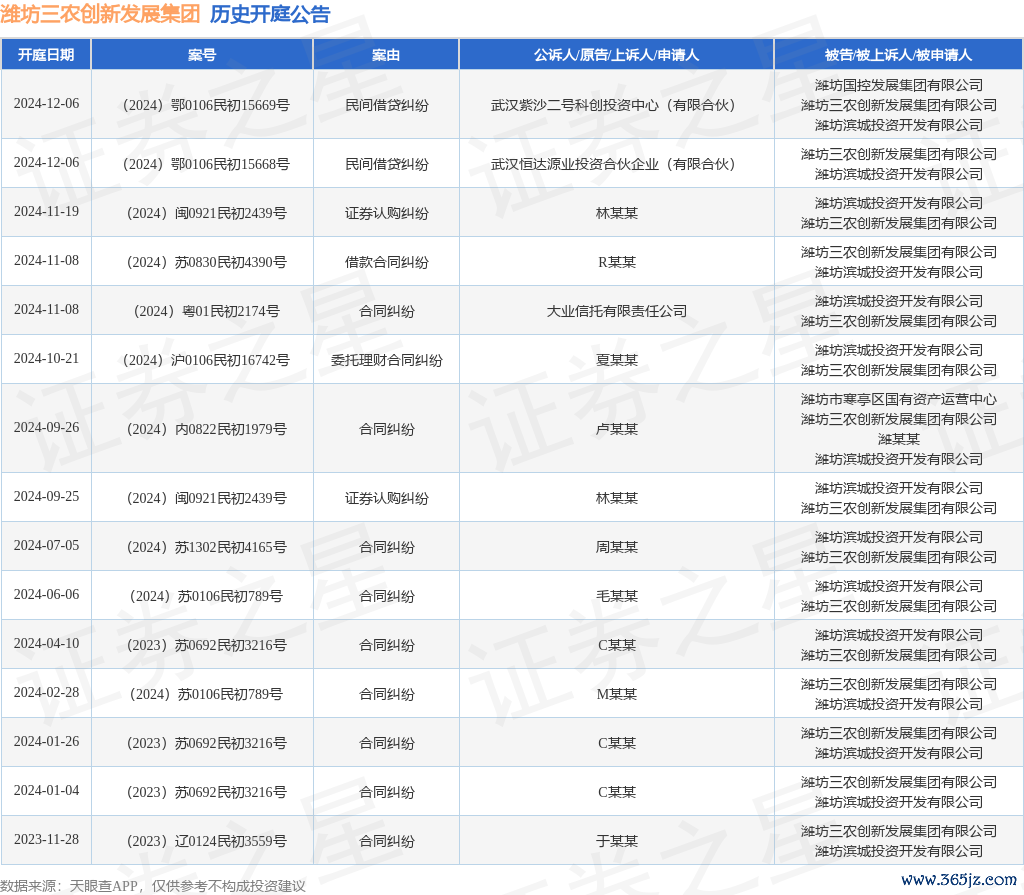Click the 案由 column header
The height and width of the screenshot is (895, 1024).
[386, 55]
